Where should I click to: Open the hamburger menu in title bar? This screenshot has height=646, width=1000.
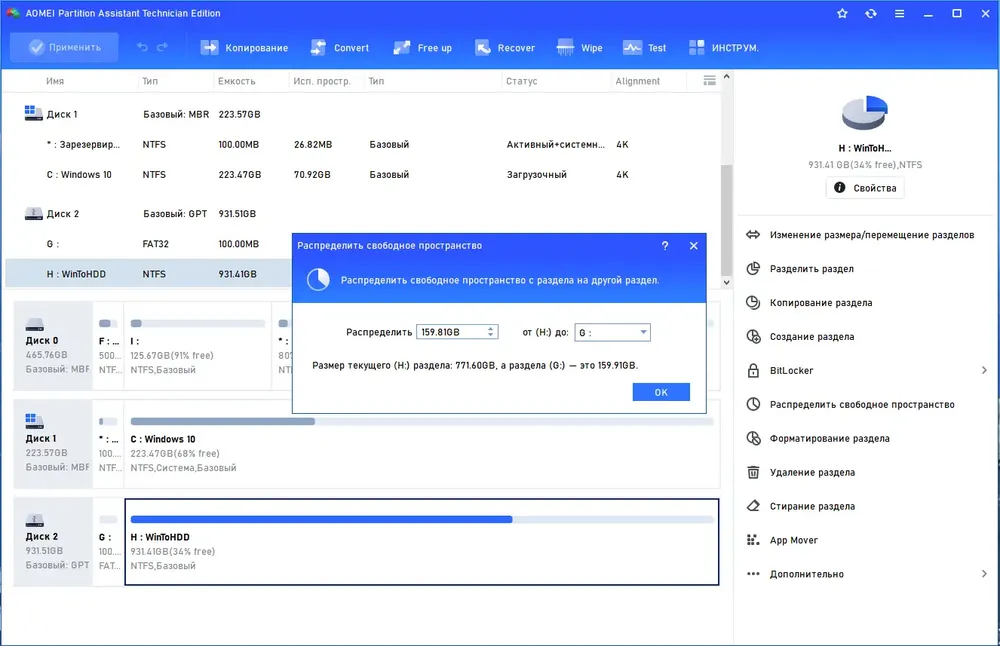[899, 13]
